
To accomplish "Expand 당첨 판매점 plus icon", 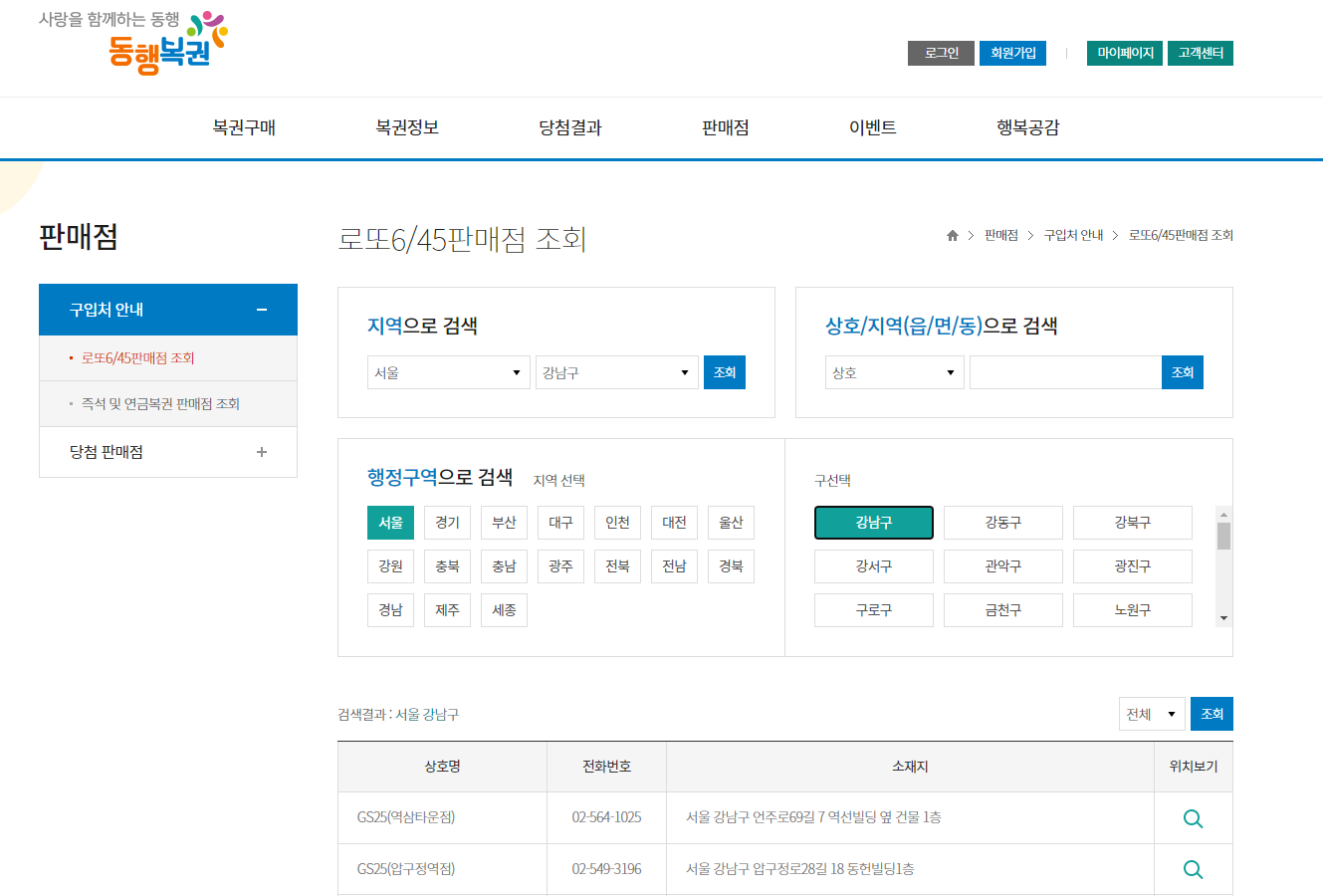I will (262, 452).
